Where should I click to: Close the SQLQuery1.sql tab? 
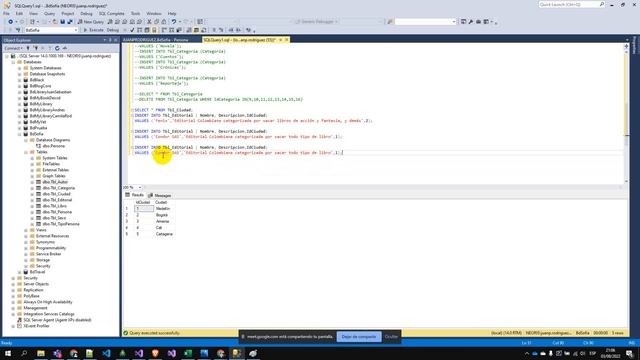[x=287, y=40]
